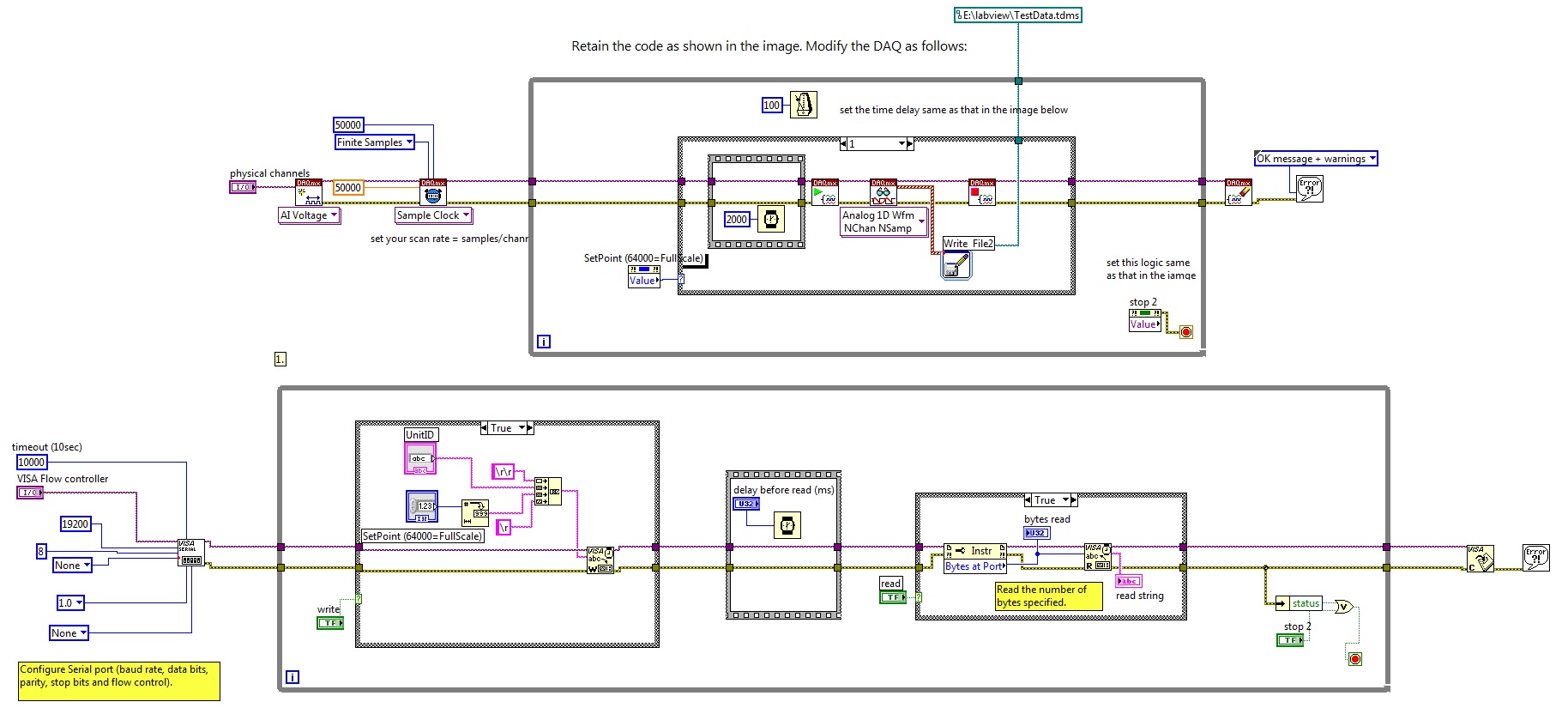Click the orange 50000 rate constant
The height and width of the screenshot is (720, 1568).
pyautogui.click(x=347, y=188)
